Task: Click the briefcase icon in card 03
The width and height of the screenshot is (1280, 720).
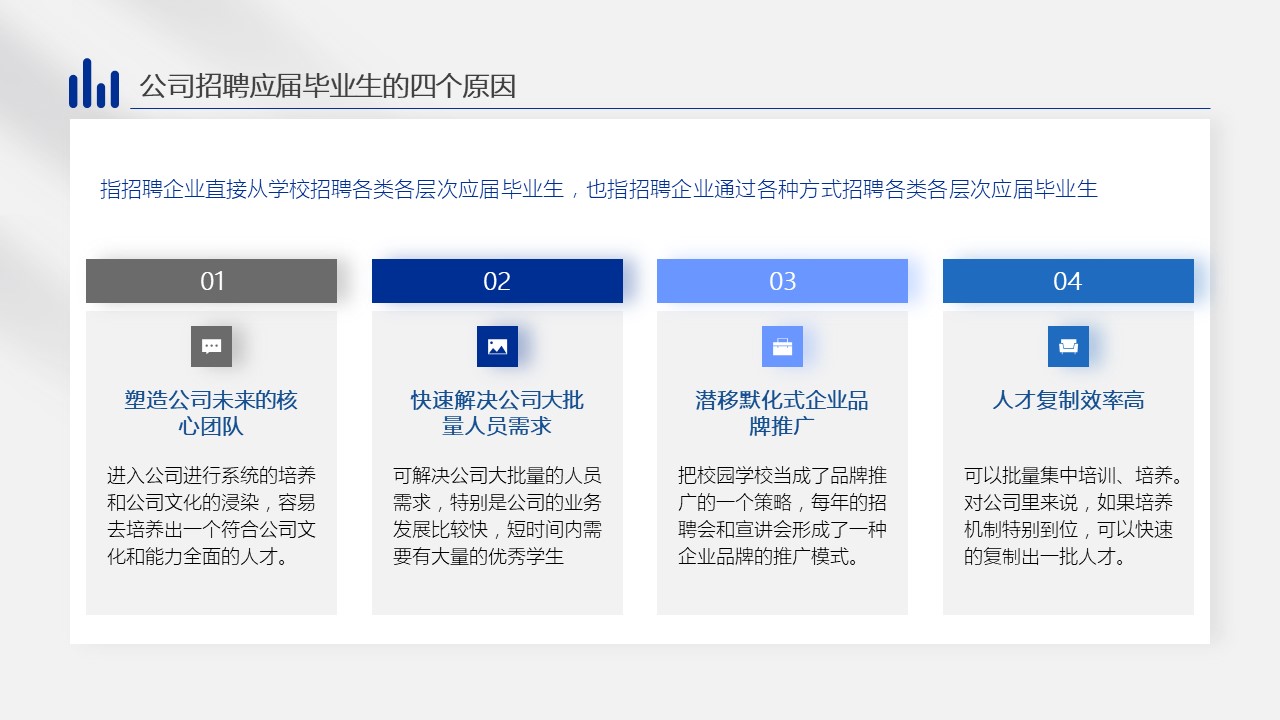Action: [782, 346]
